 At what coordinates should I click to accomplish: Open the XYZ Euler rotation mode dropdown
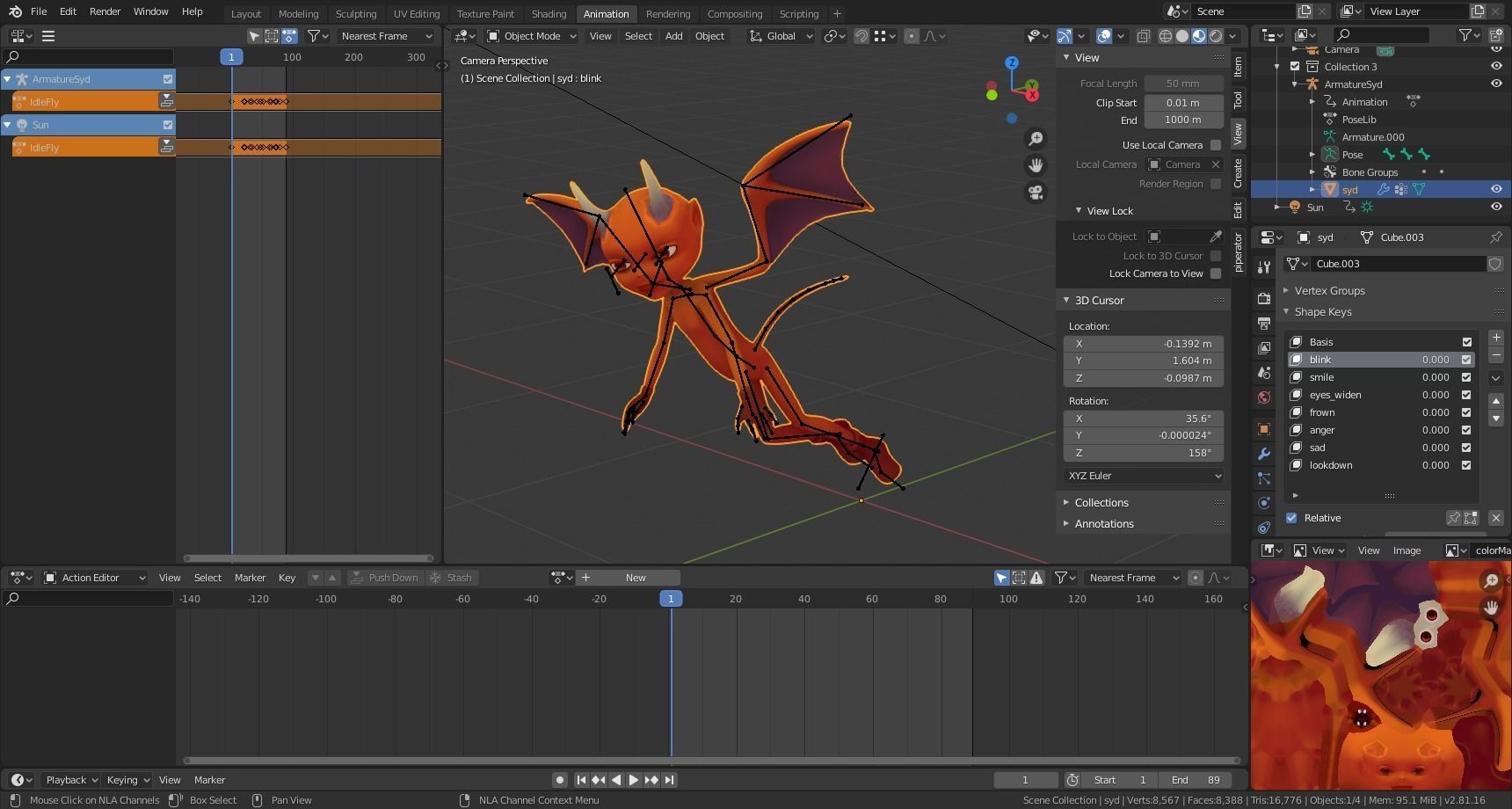tap(1144, 476)
